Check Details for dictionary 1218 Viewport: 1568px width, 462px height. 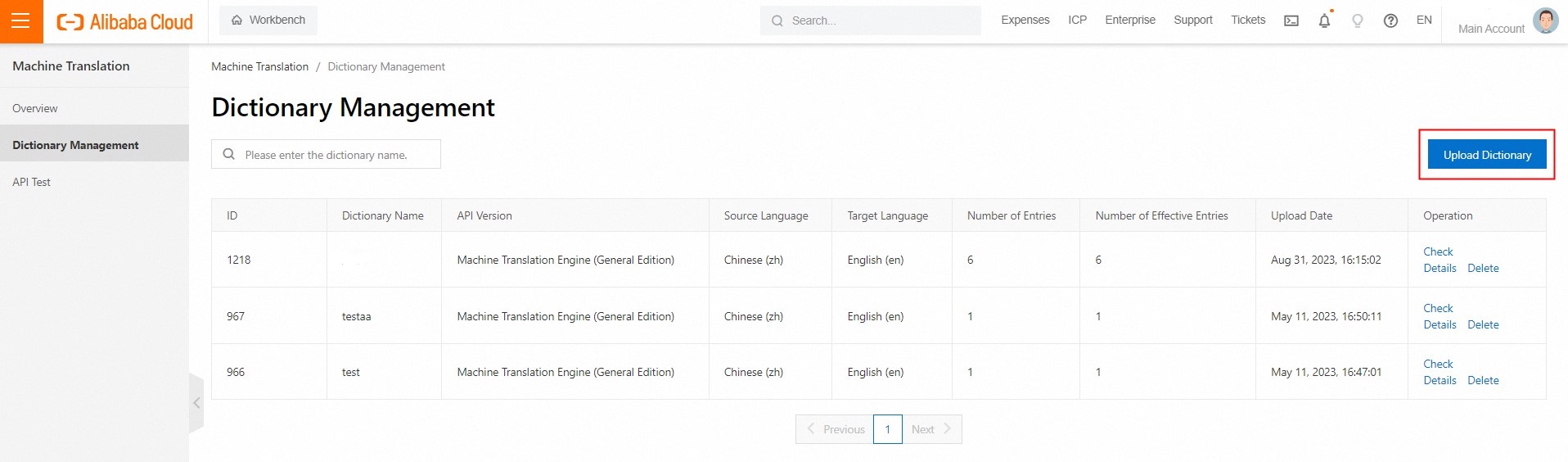[1440, 260]
